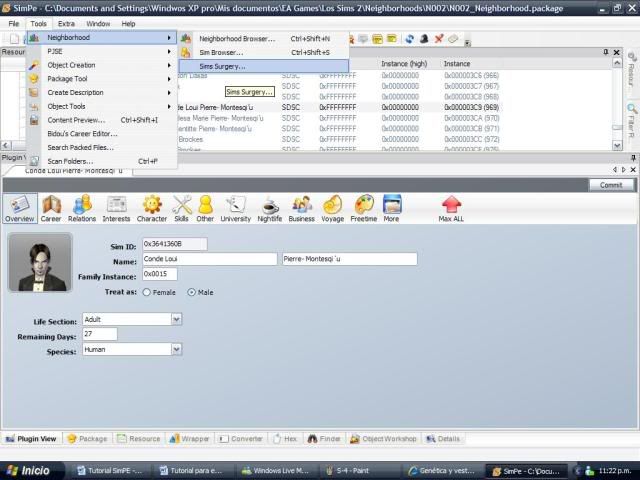Choose Sims Surgery menu entry
This screenshot has width=640, height=480.
264,66
